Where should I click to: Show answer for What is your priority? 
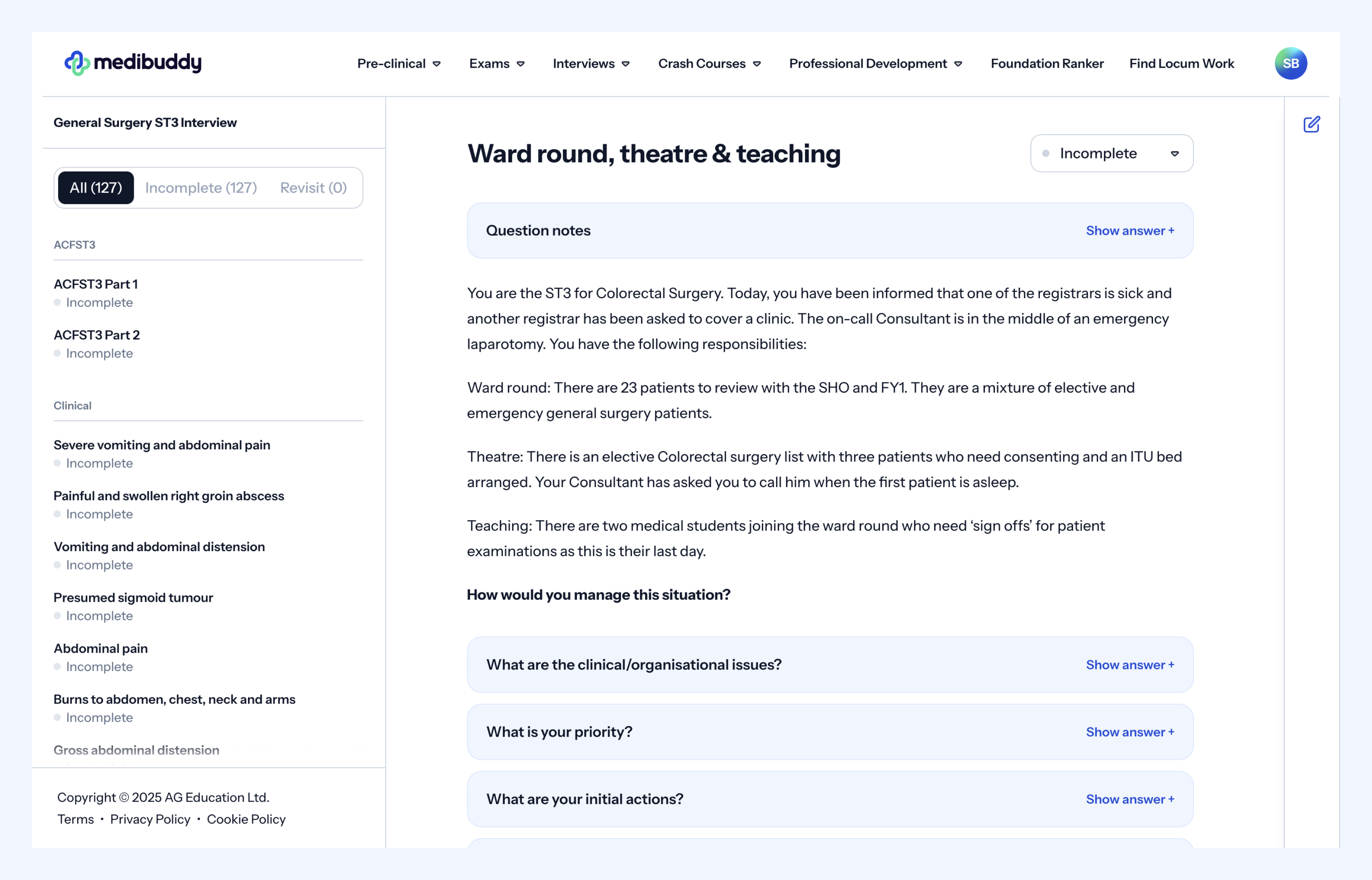click(x=1130, y=732)
